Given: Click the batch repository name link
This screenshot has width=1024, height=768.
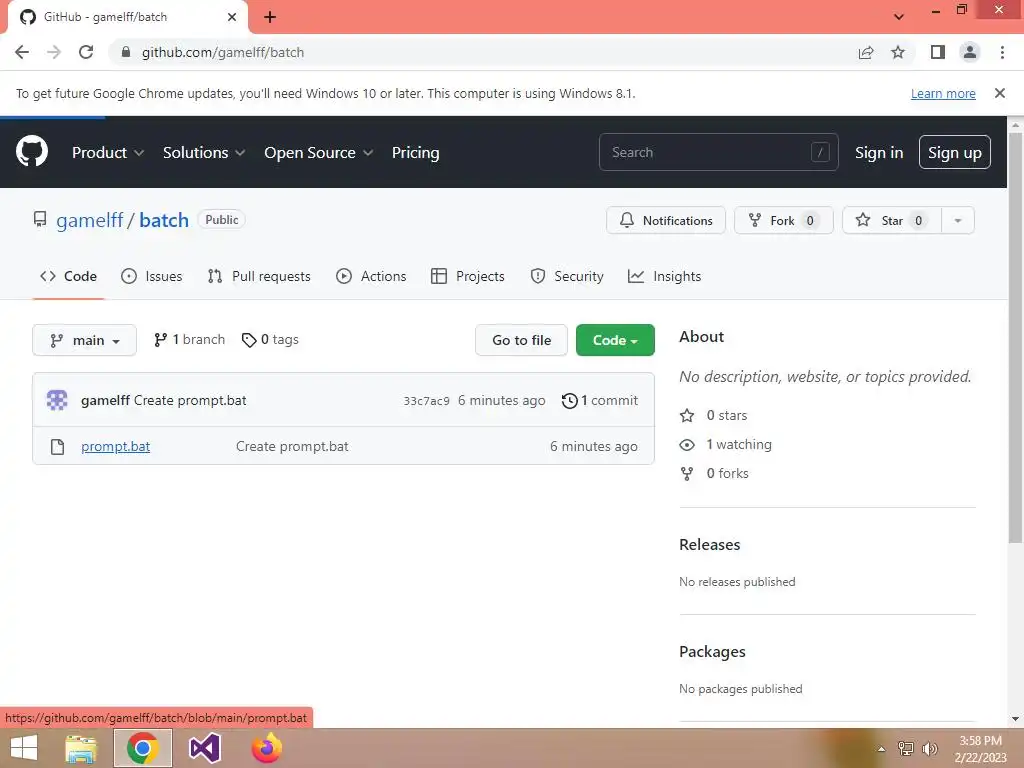Looking at the screenshot, I should [164, 220].
